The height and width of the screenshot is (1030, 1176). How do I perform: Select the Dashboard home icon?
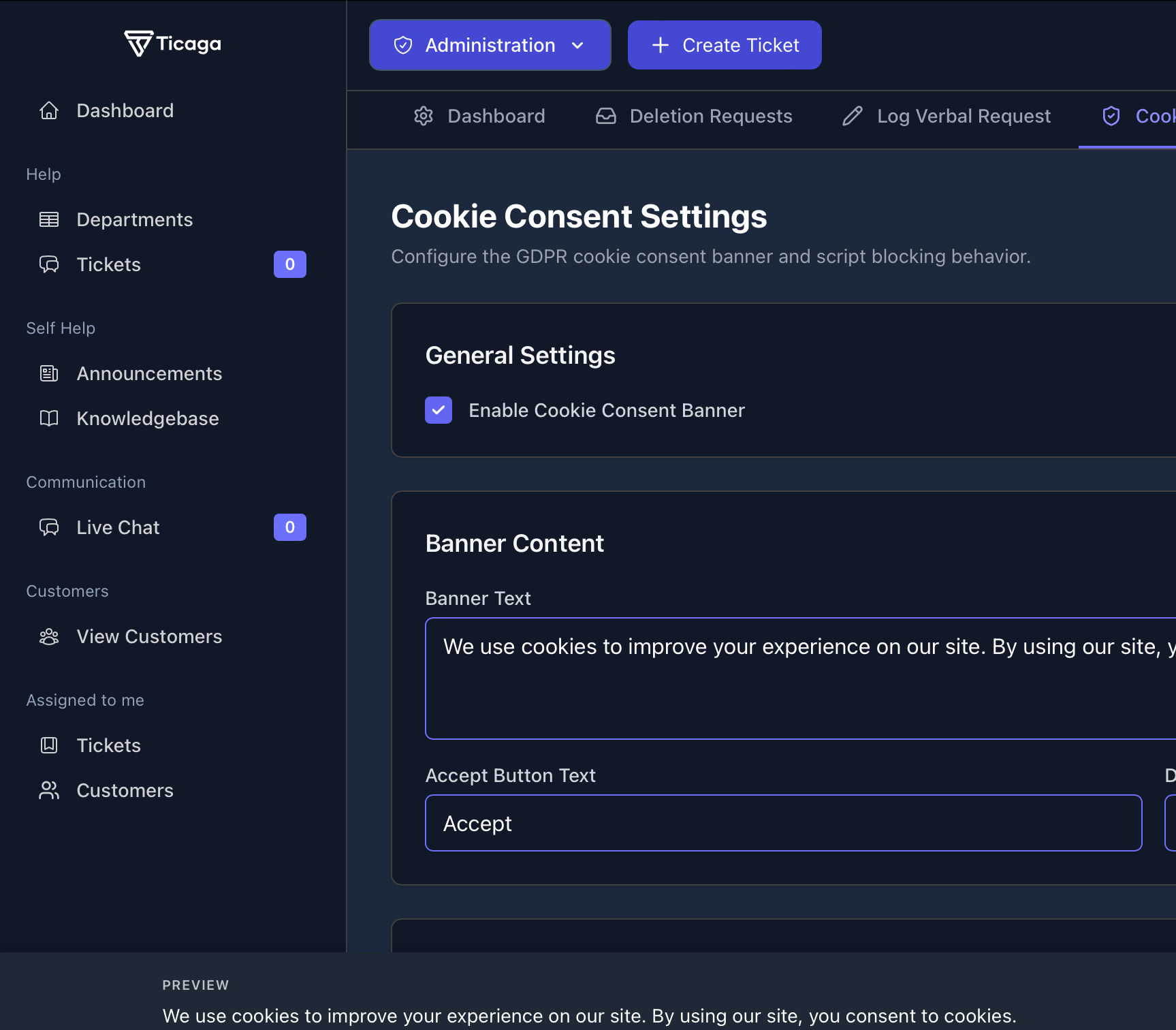pos(48,110)
